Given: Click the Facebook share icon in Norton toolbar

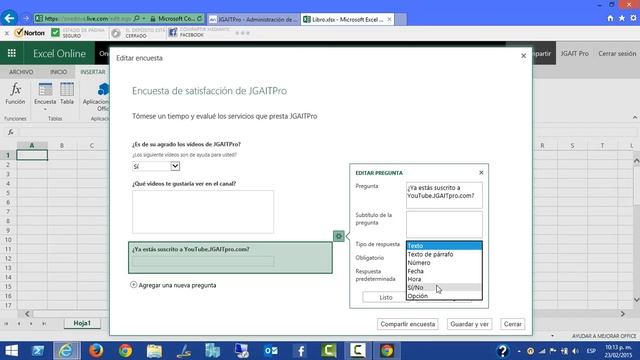Looking at the screenshot, I should tap(173, 33).
